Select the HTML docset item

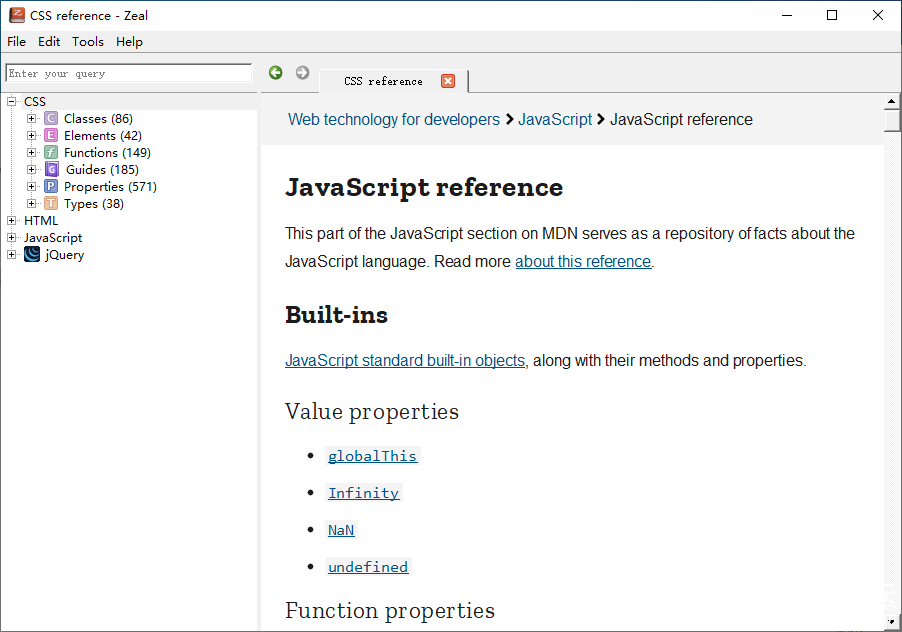41,220
